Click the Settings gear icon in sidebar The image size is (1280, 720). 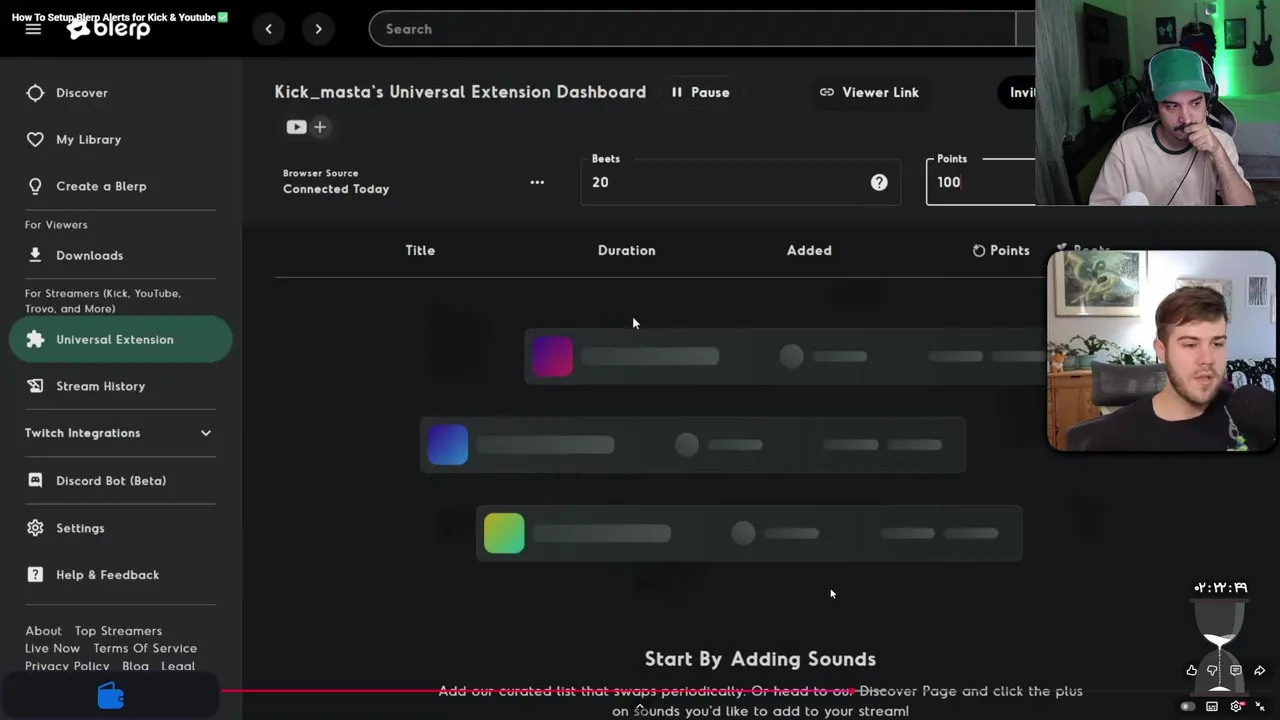[x=35, y=528]
